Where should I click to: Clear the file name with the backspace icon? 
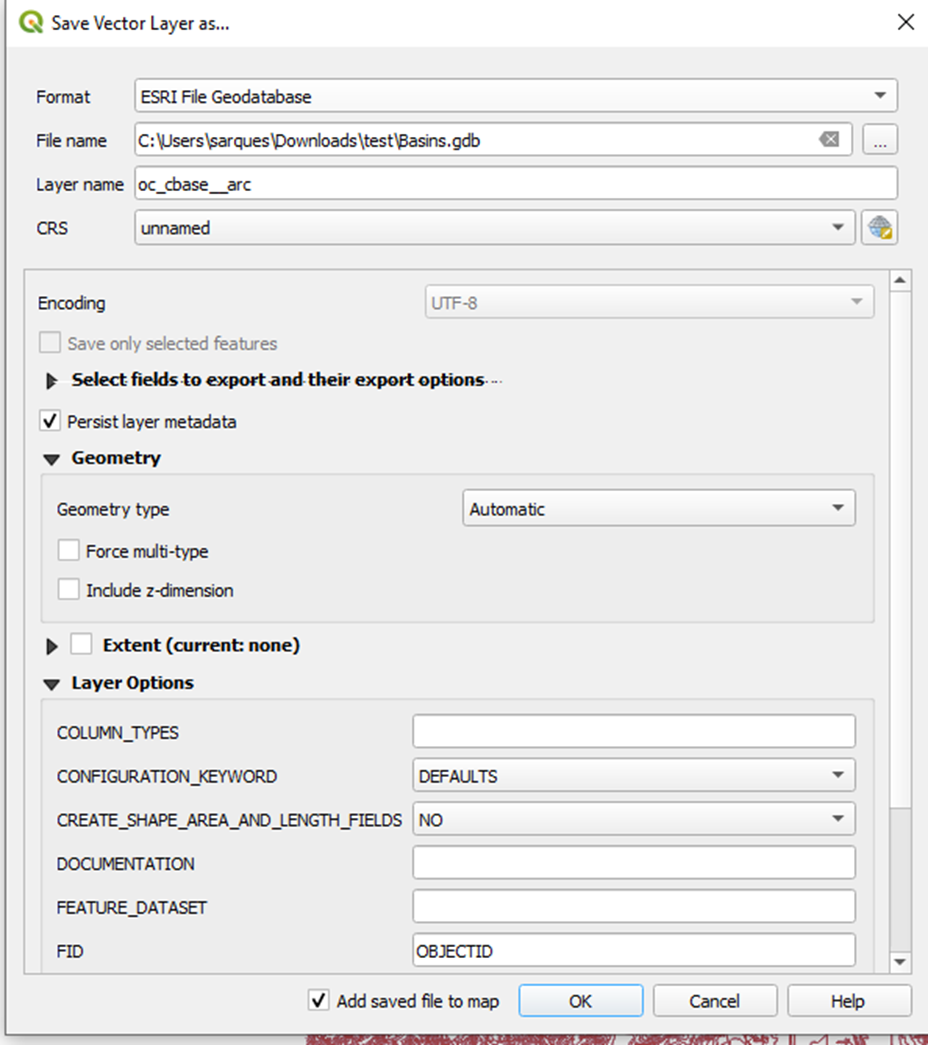(x=829, y=140)
